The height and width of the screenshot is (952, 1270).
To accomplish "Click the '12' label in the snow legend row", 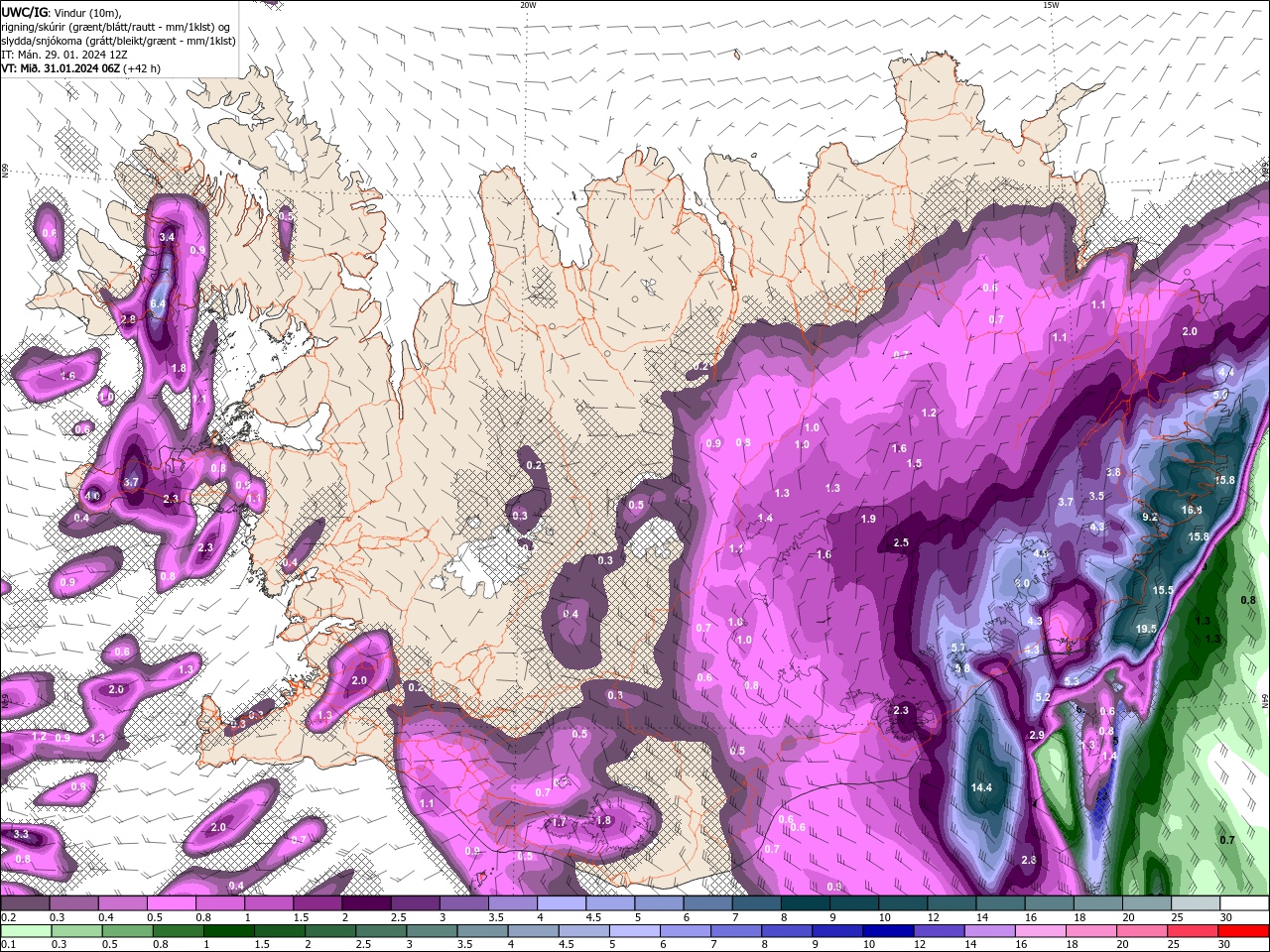I will (934, 917).
